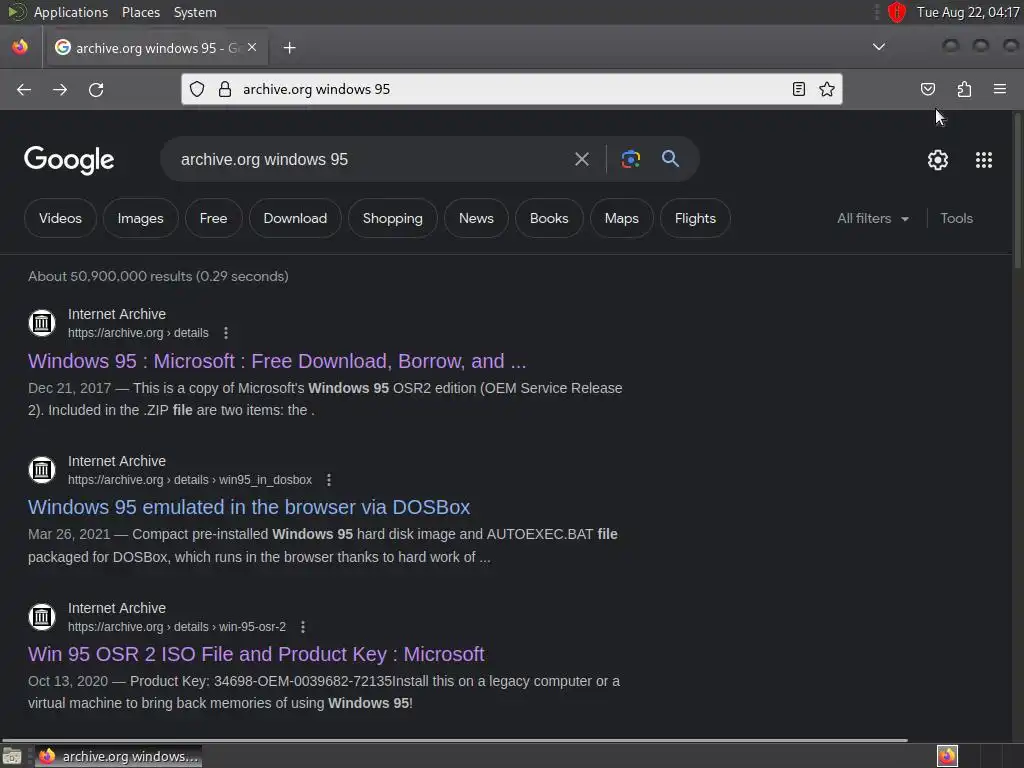The height and width of the screenshot is (768, 1024).
Task: Apply the Free filter chip
Action: pyautogui.click(x=214, y=218)
